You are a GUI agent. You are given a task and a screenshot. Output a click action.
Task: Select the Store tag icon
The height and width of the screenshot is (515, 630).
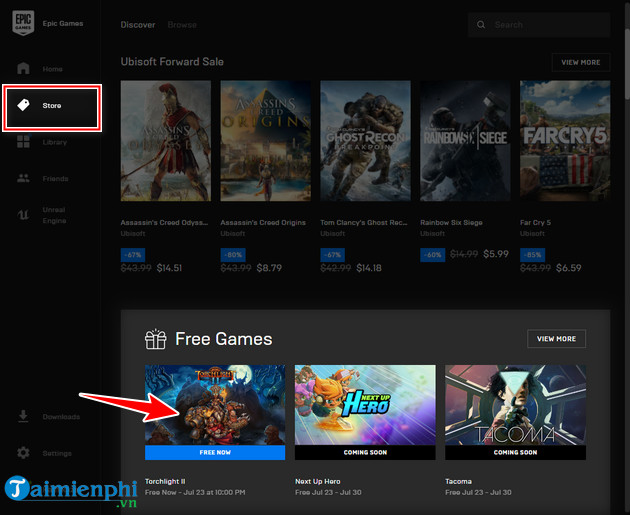coord(23,105)
